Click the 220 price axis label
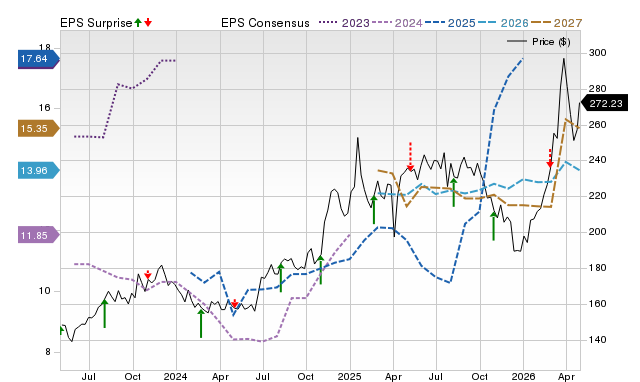Screen dimensions: 640x382 598,196
